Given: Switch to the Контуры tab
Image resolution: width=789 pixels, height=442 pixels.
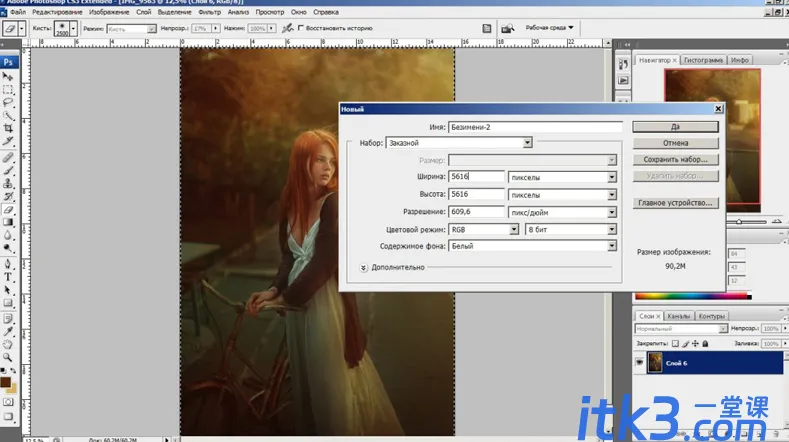Looking at the screenshot, I should (712, 316).
